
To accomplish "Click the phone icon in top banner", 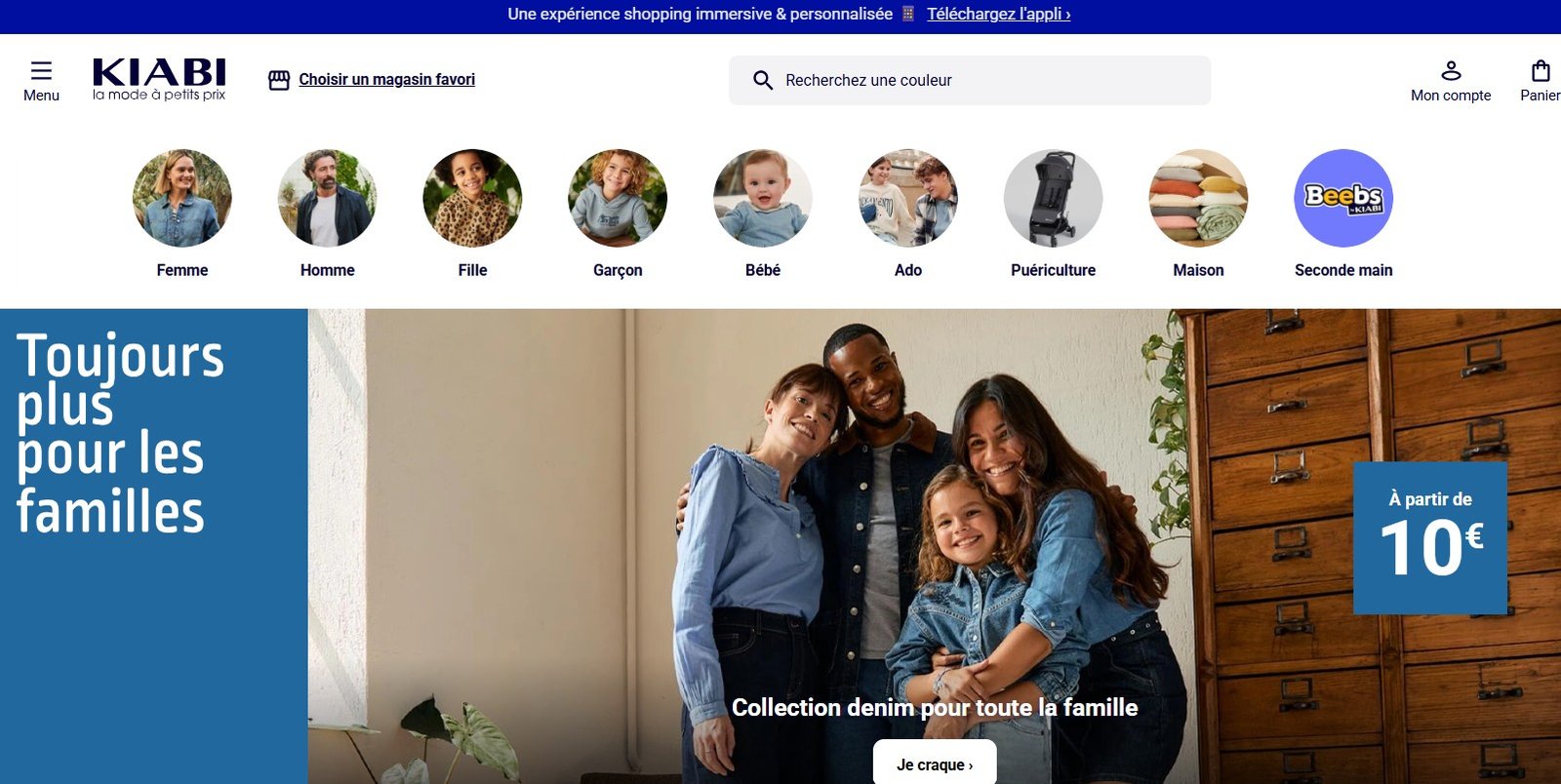I will point(908,14).
